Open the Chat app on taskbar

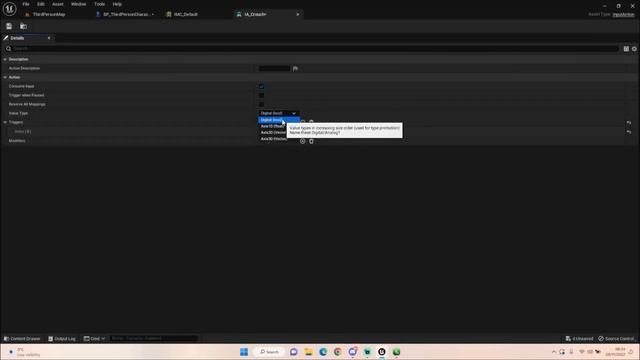click(293, 352)
